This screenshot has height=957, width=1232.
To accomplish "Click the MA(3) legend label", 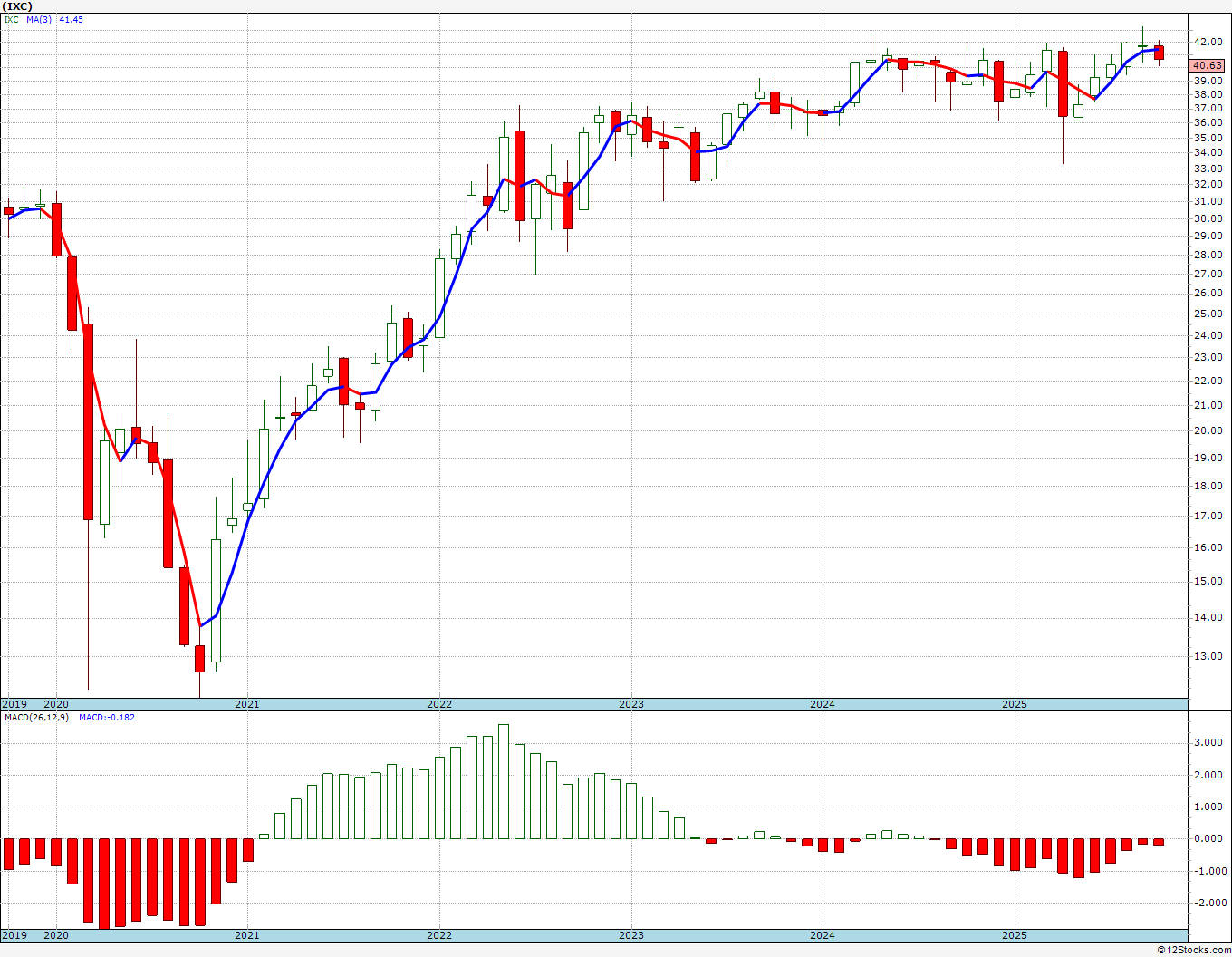I will coord(39,19).
